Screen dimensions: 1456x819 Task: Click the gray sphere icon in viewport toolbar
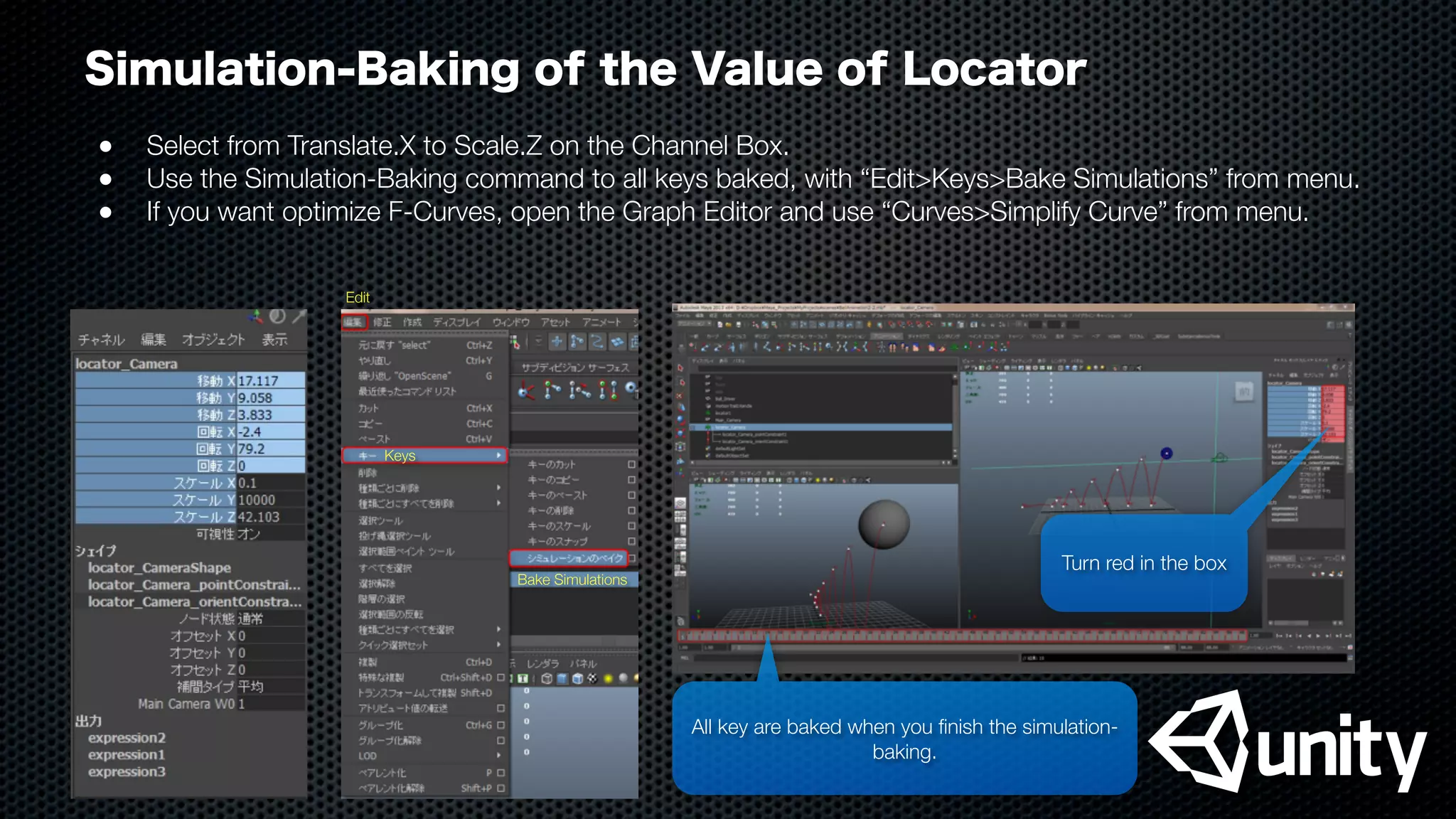pos(623,678)
